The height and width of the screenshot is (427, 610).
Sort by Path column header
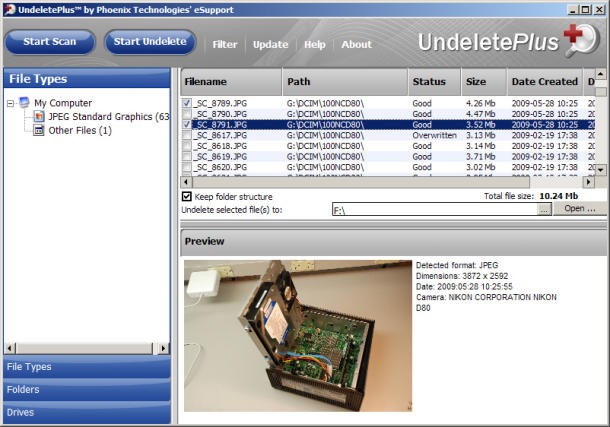click(345, 82)
